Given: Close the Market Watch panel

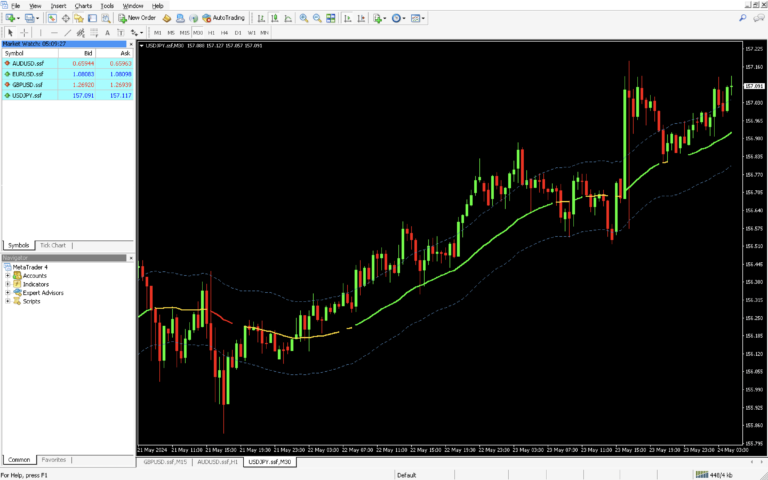Looking at the screenshot, I should point(131,44).
